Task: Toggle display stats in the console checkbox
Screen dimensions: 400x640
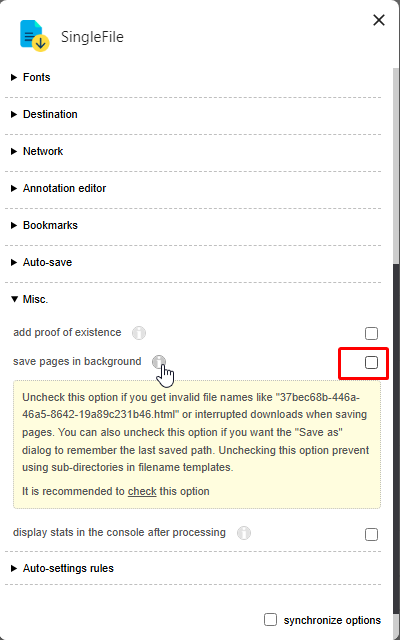Action: click(371, 534)
